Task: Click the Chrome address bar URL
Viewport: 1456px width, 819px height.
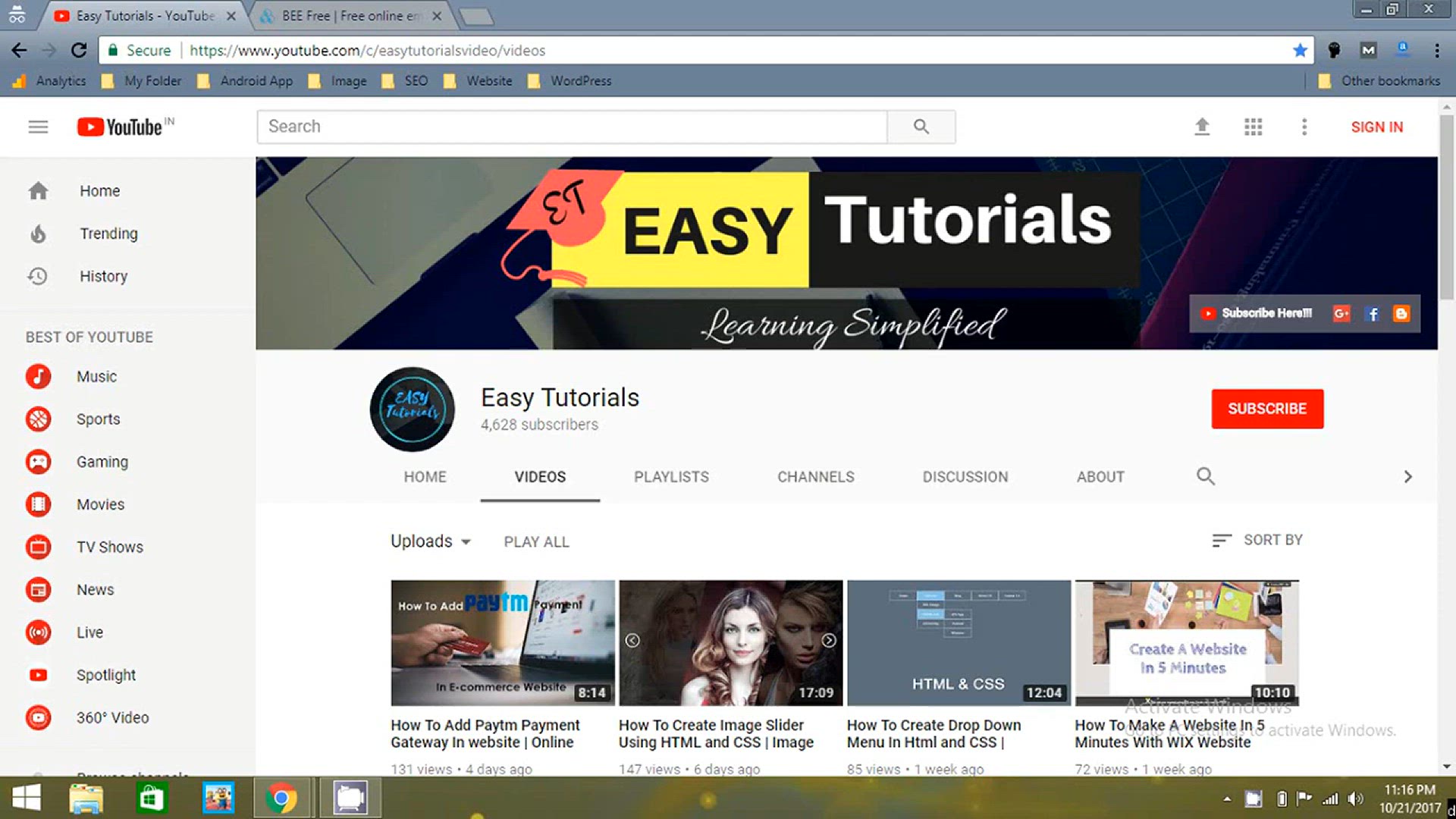Action: pos(367,50)
